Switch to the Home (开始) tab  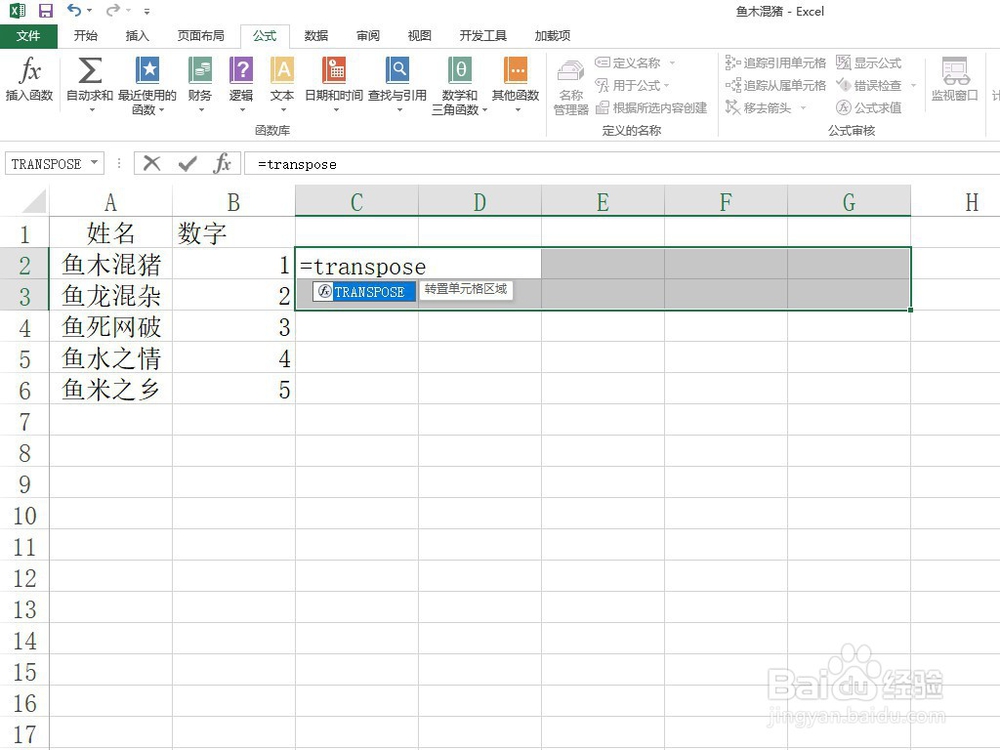(85, 36)
